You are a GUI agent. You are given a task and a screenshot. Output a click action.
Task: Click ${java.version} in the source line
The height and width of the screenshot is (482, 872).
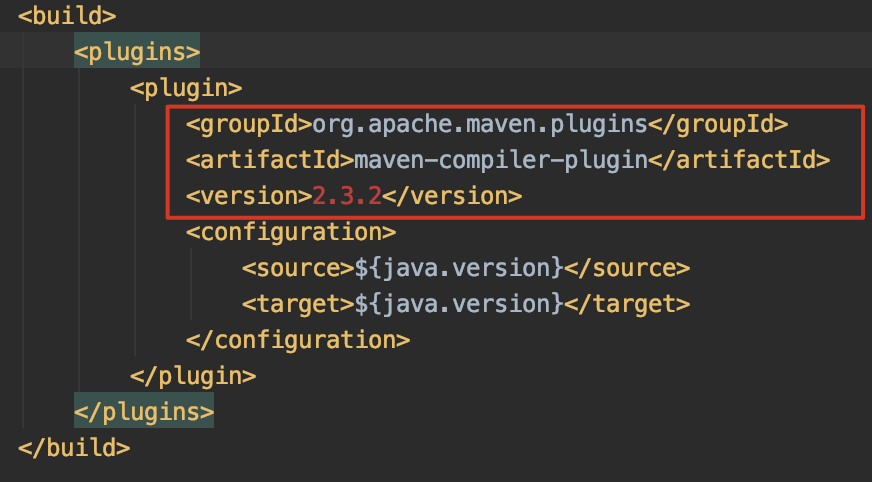[459, 268]
